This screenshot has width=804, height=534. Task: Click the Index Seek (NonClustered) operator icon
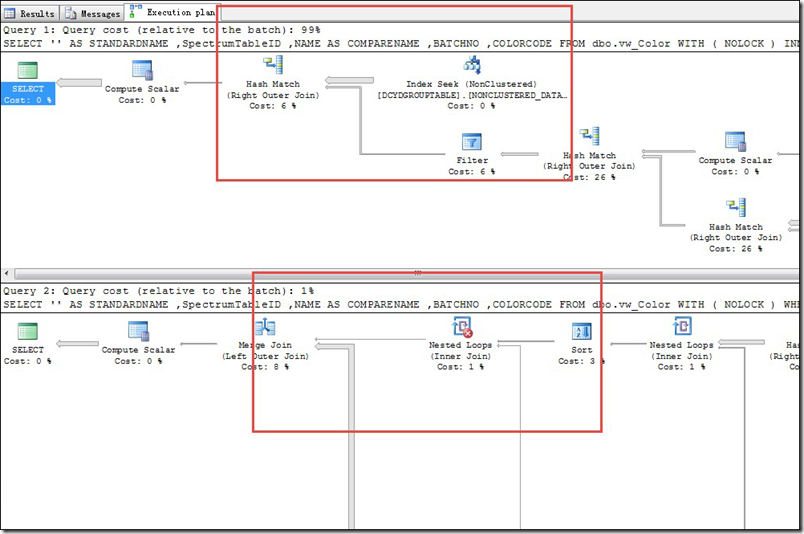471,66
